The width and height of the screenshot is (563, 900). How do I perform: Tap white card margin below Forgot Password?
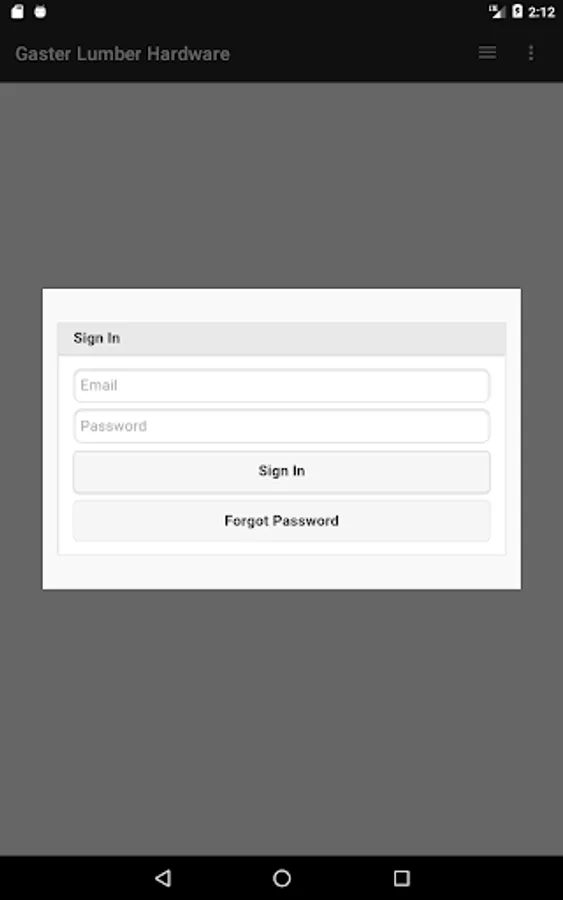[281, 572]
